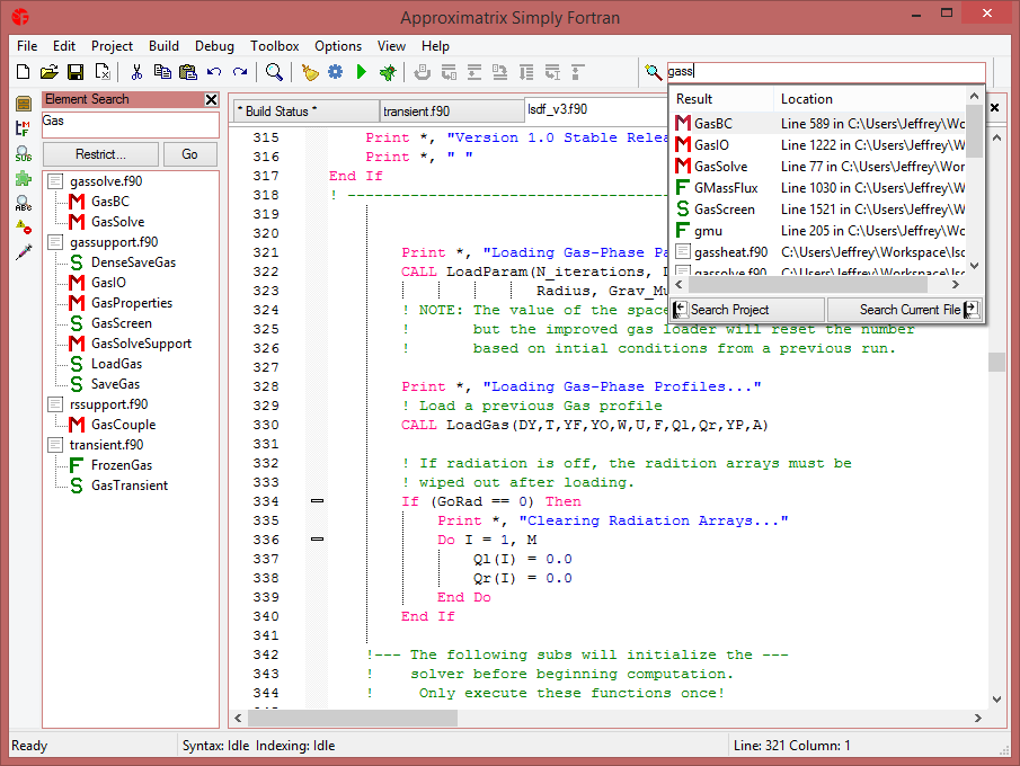Run the project with green play icon

(x=361, y=72)
